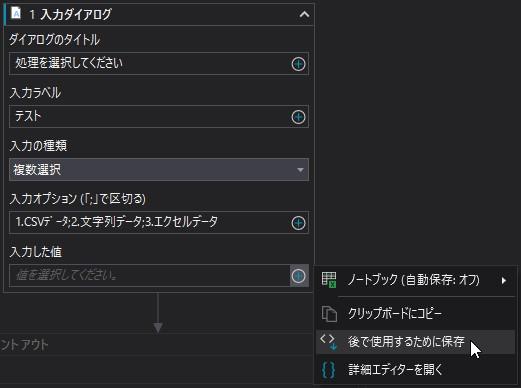Click the ノートブック spreadsheet icon

(329, 280)
